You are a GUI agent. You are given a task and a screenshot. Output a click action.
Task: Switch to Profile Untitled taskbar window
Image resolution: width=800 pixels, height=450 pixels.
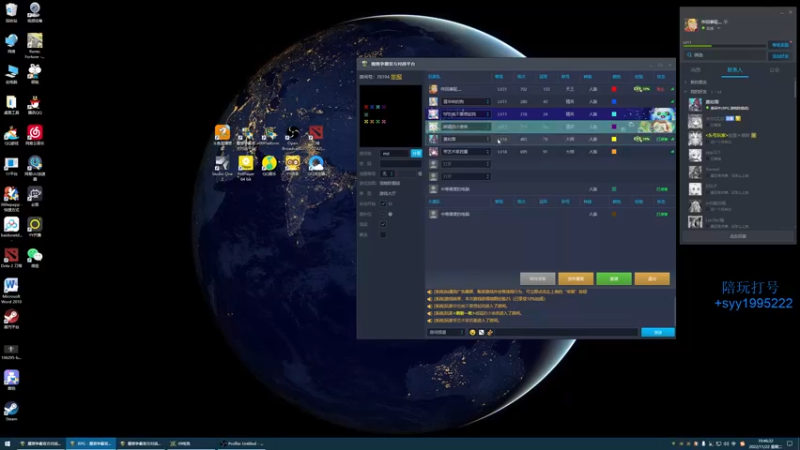(242, 443)
